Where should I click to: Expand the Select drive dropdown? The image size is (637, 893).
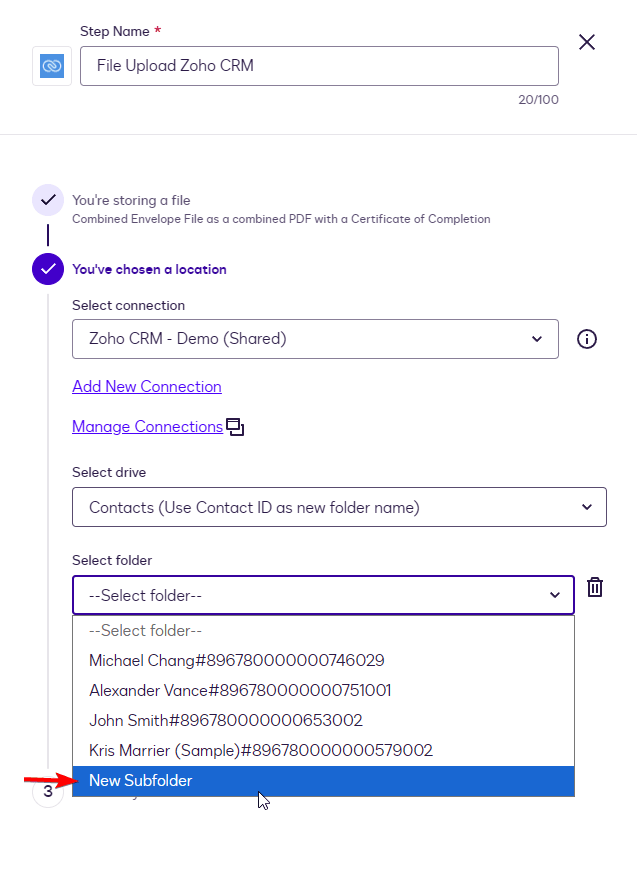339,507
